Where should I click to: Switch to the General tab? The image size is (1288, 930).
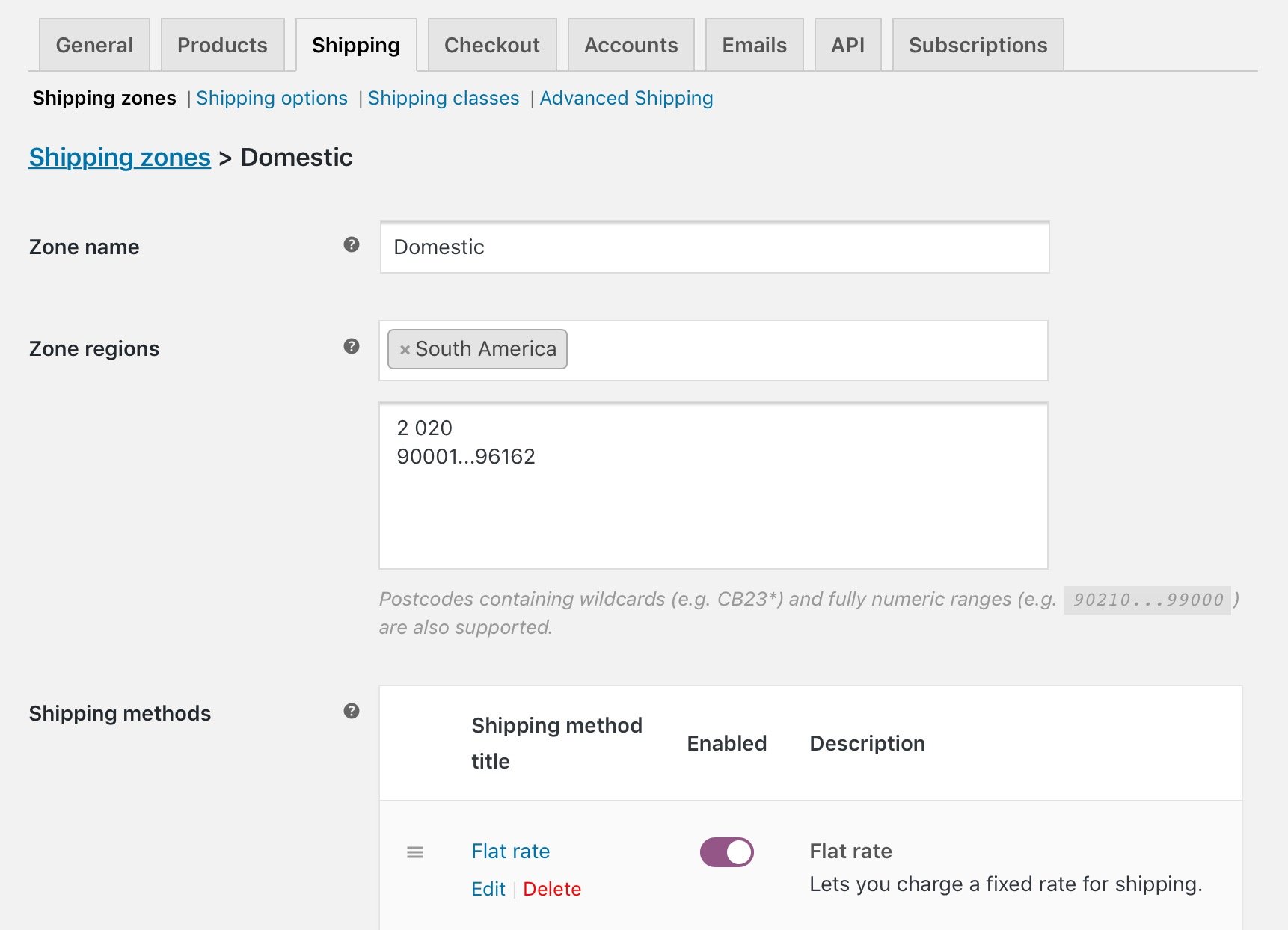(94, 45)
